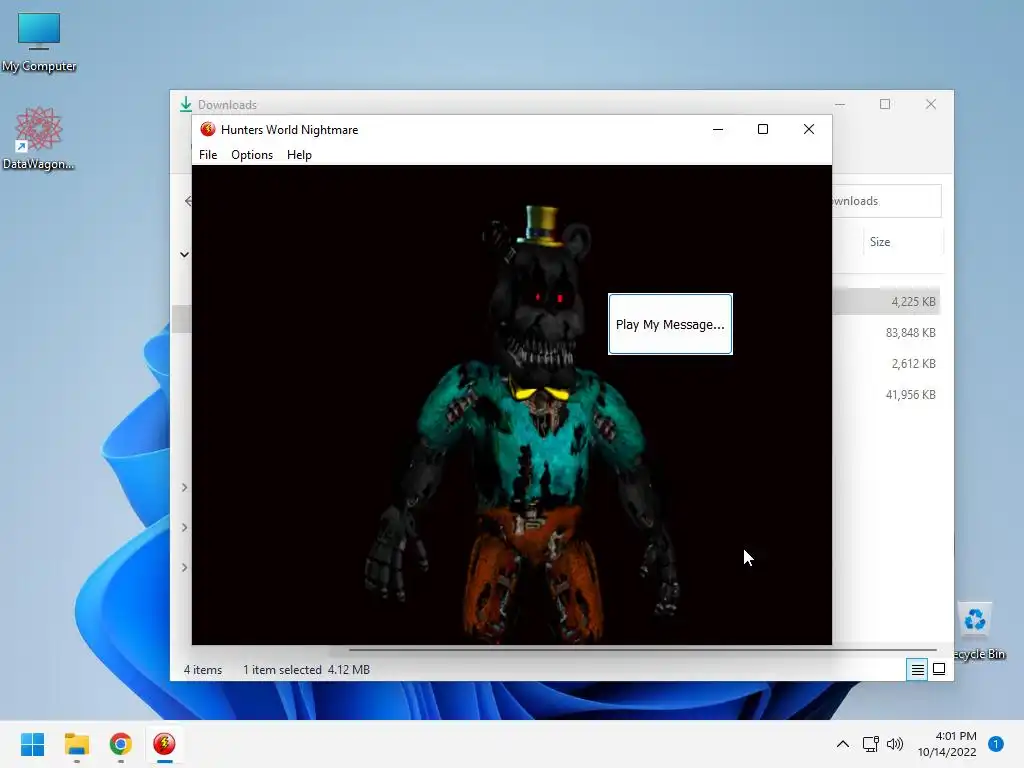Select the 41,956 KB file row
The image size is (1024, 768).
[886, 394]
